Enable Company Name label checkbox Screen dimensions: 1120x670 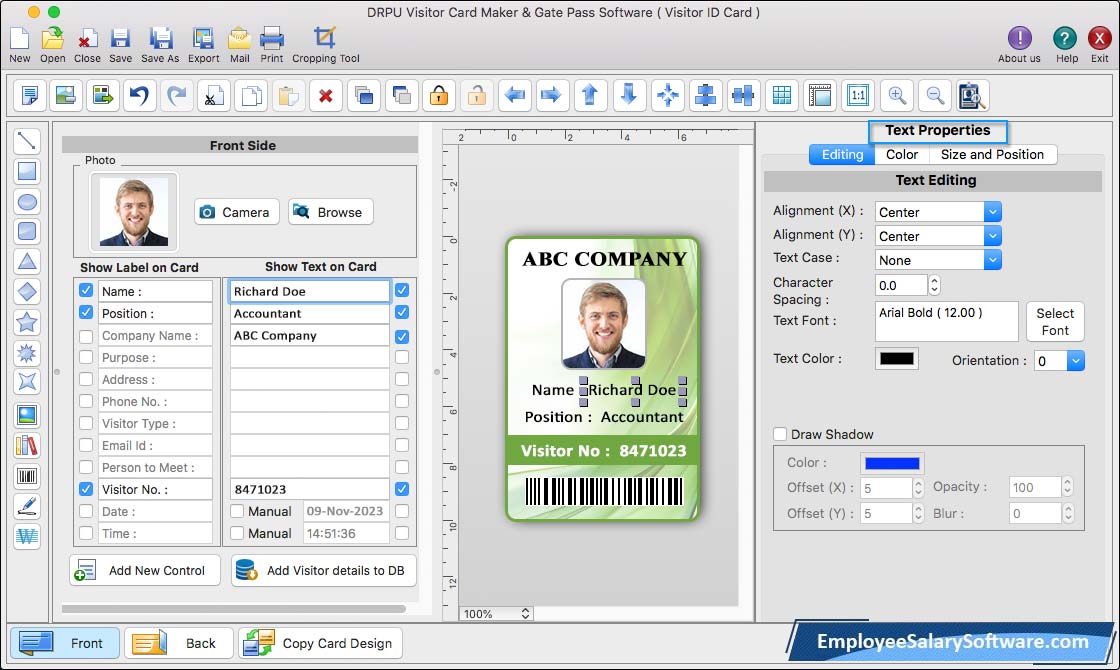point(86,336)
